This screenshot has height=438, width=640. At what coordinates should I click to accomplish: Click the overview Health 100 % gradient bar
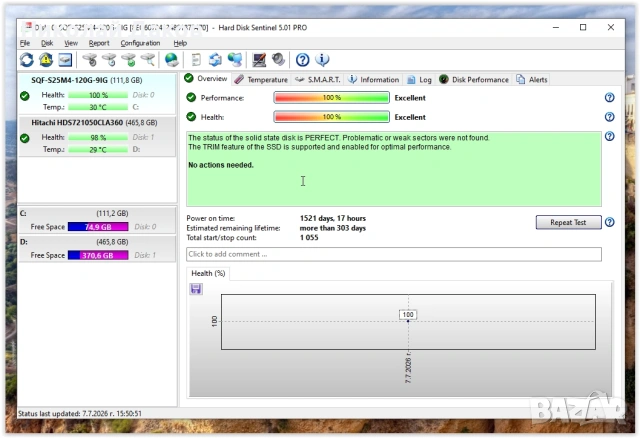(x=331, y=117)
